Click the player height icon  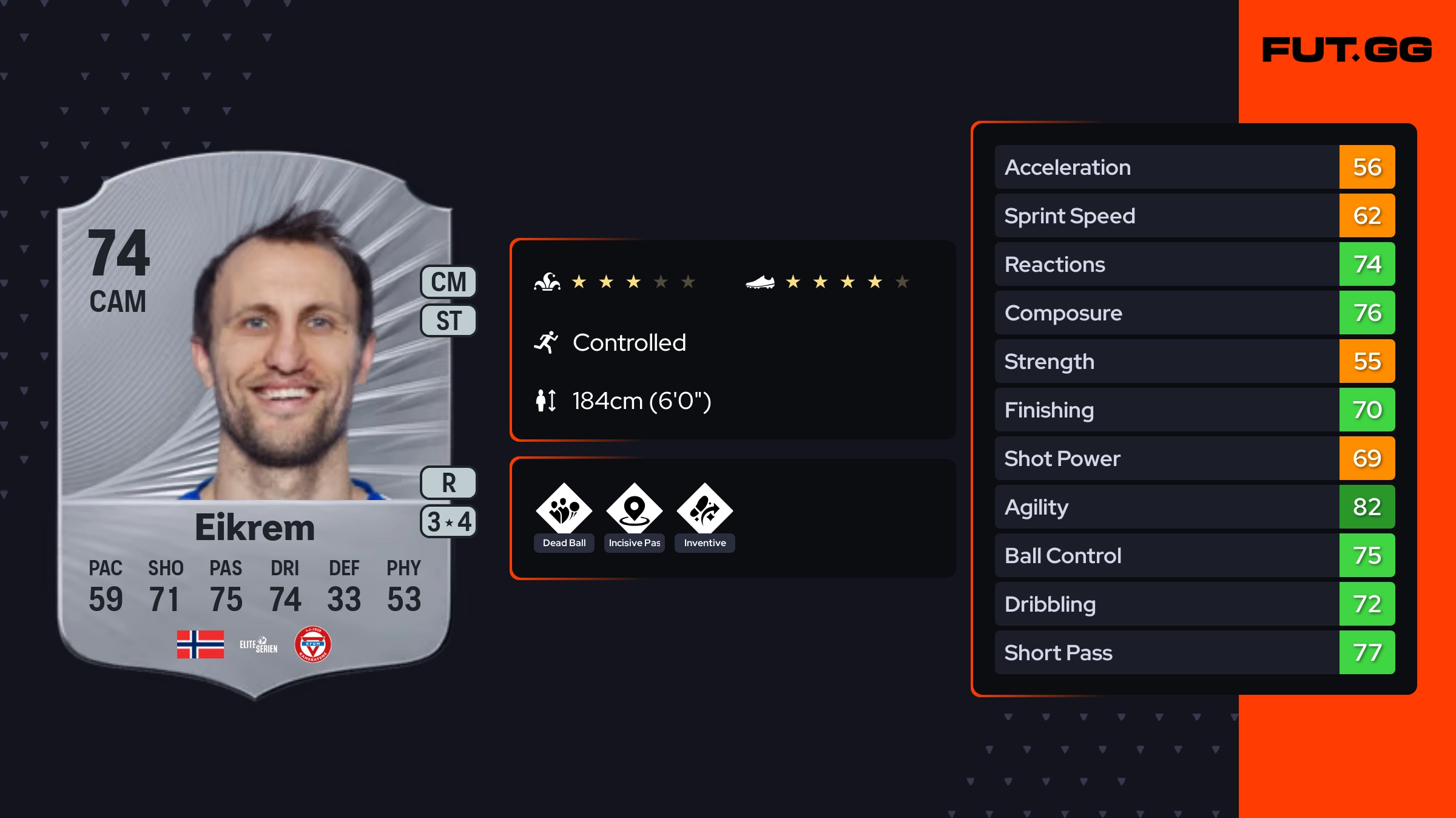click(546, 401)
